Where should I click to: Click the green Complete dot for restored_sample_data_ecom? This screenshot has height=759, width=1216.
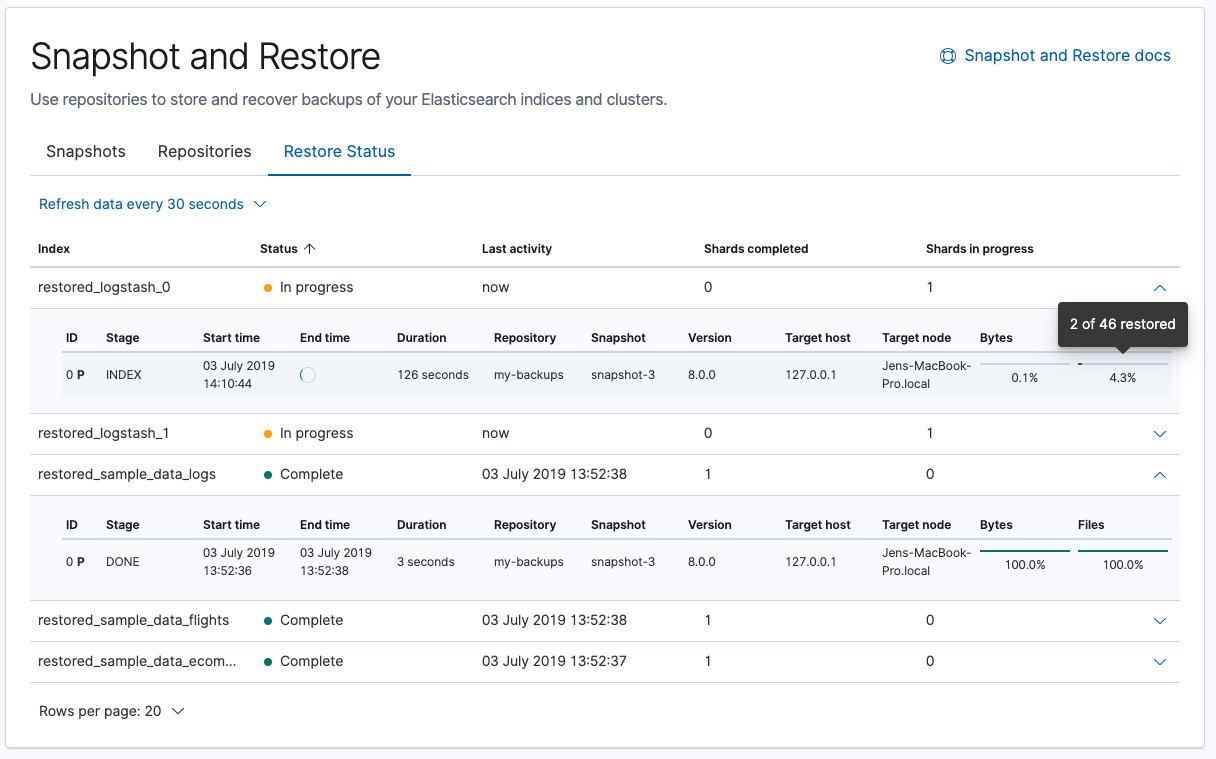(x=268, y=661)
